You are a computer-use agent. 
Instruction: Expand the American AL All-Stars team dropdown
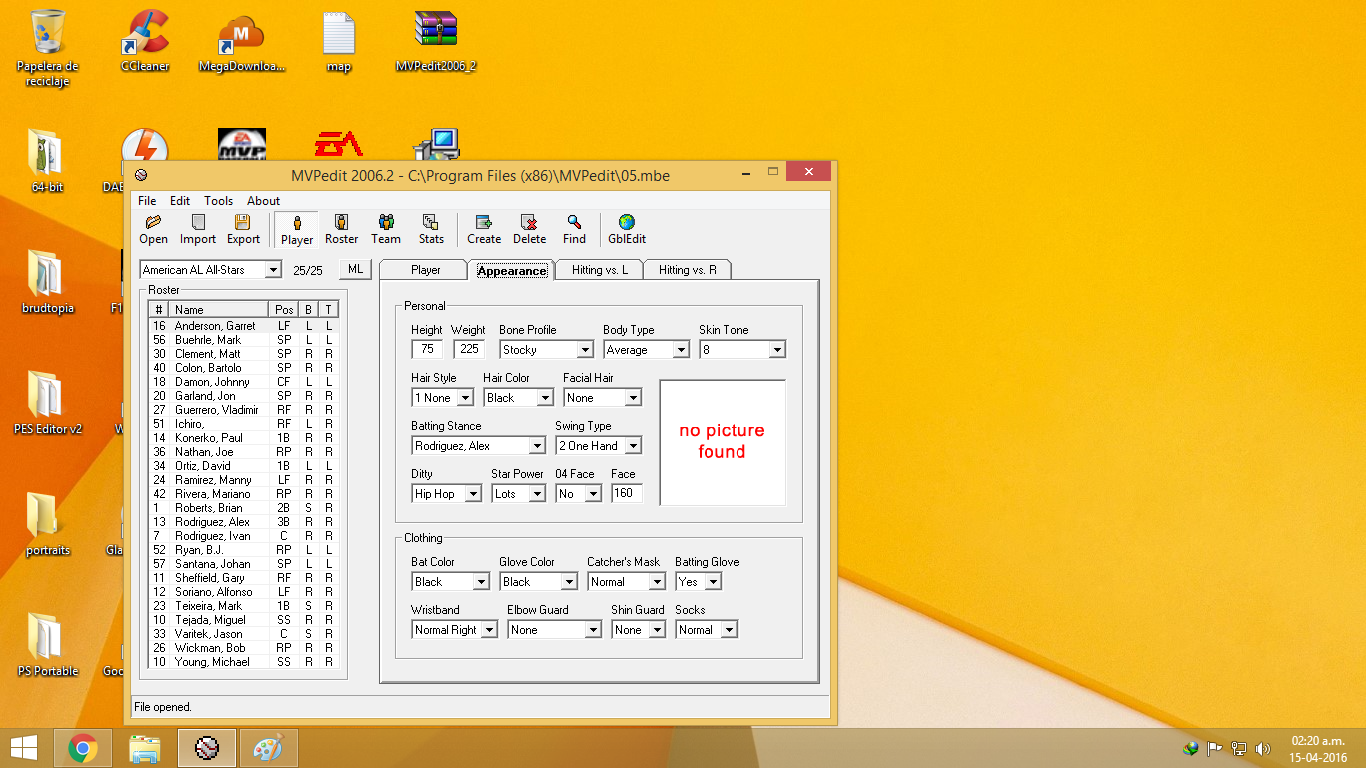coord(273,270)
